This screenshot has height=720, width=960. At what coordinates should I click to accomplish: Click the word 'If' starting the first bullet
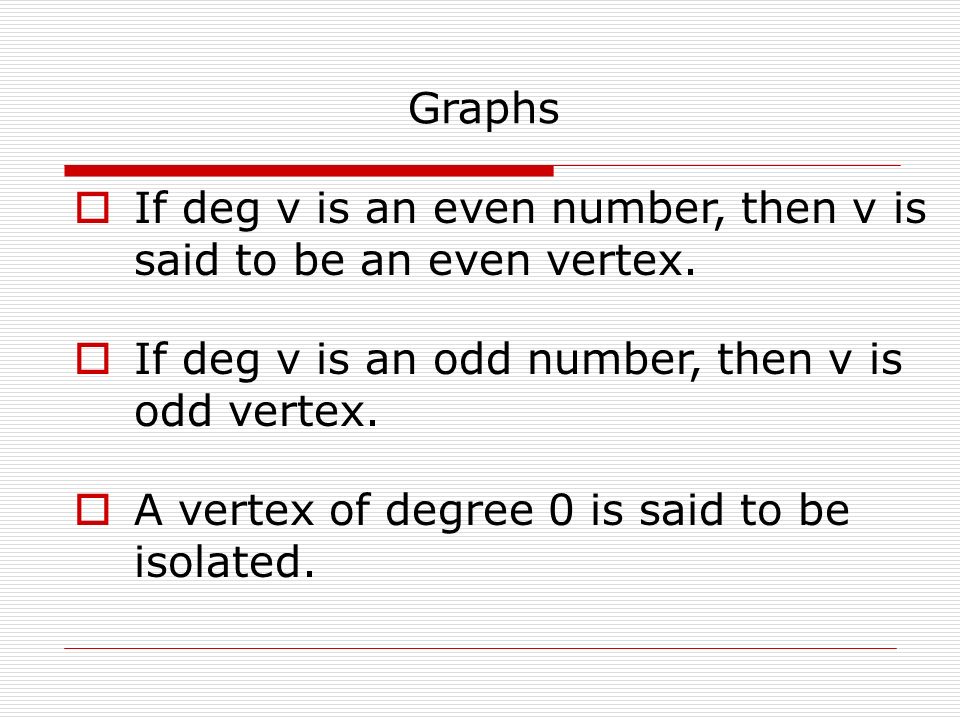click(x=150, y=207)
